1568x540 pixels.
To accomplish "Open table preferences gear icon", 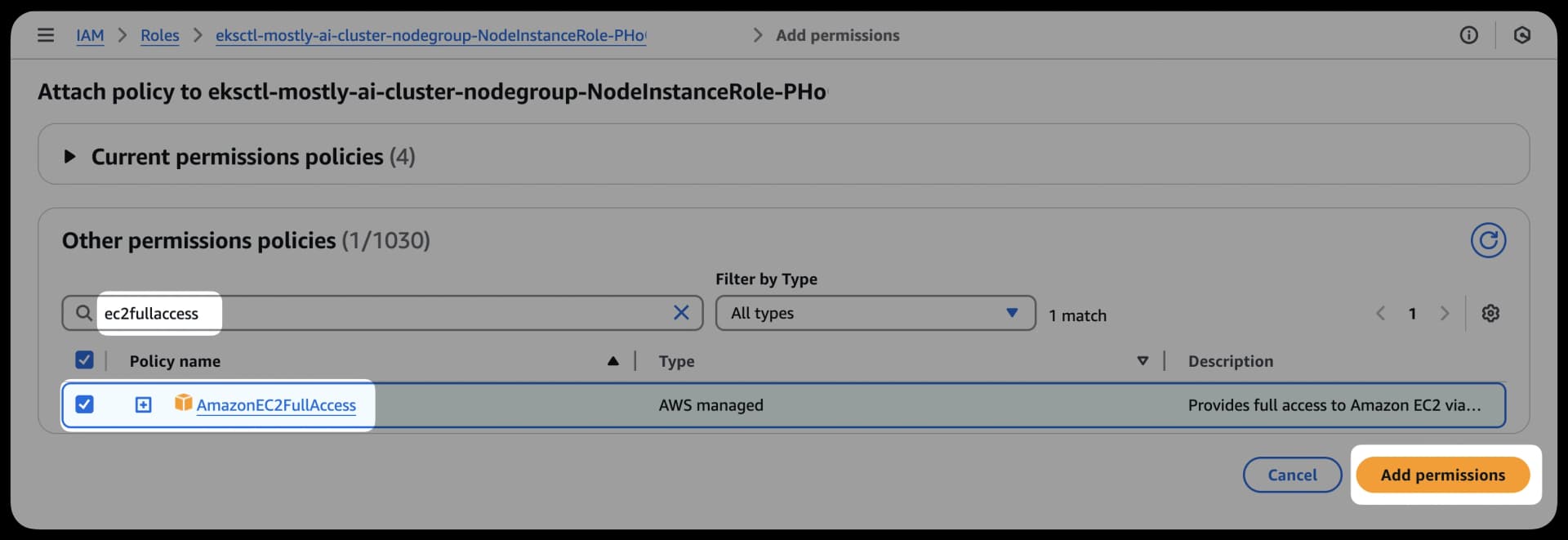I will (x=1490, y=314).
